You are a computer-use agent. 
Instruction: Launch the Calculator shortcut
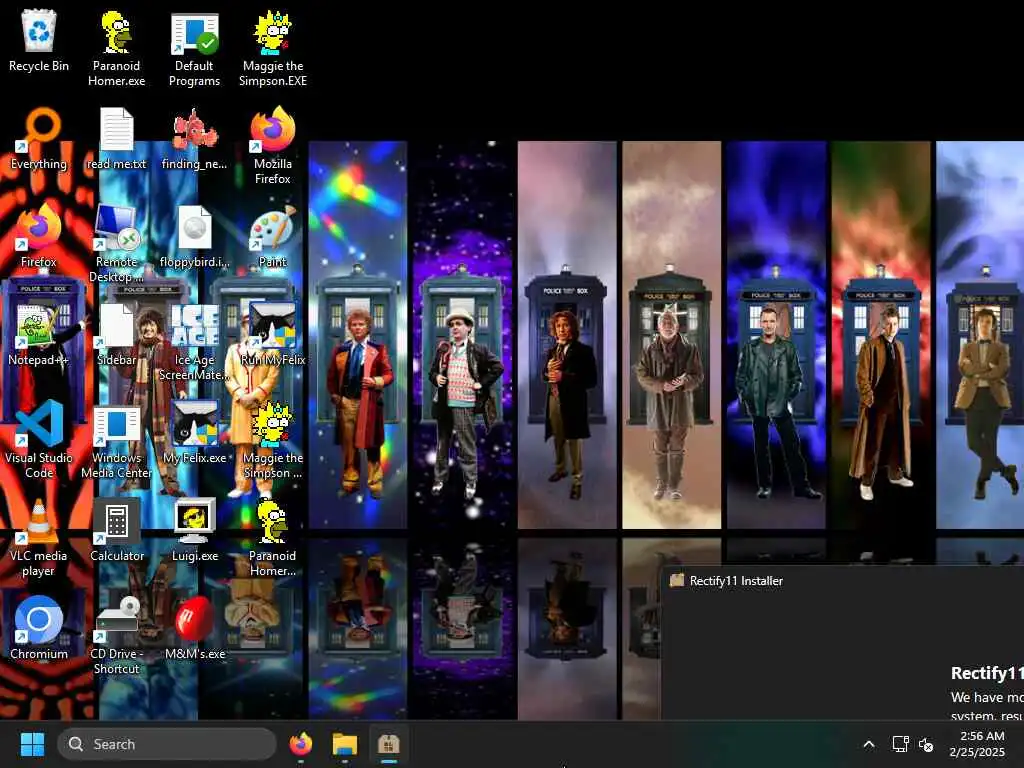(x=116, y=530)
